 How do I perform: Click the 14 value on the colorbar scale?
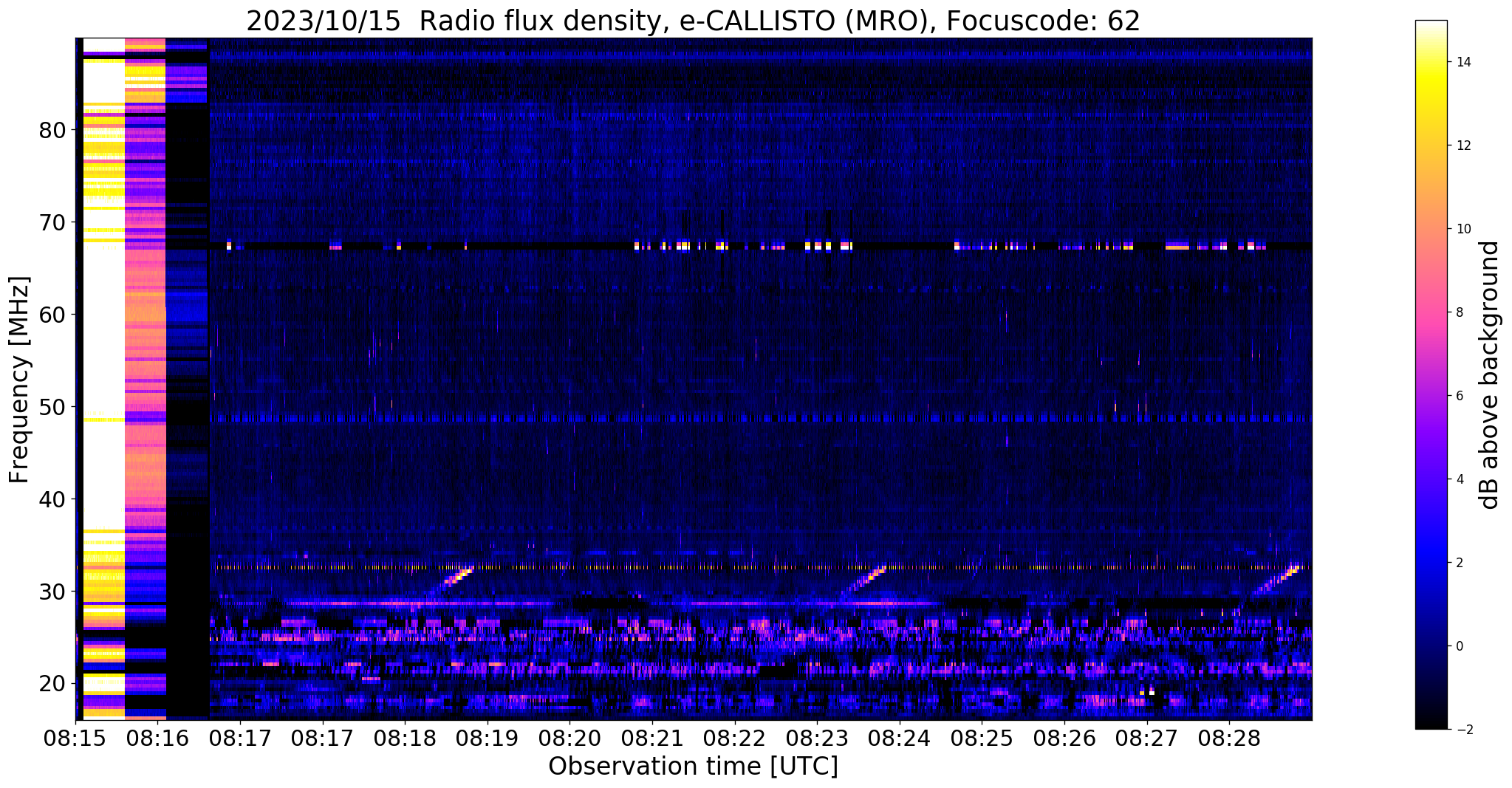pos(1463,62)
